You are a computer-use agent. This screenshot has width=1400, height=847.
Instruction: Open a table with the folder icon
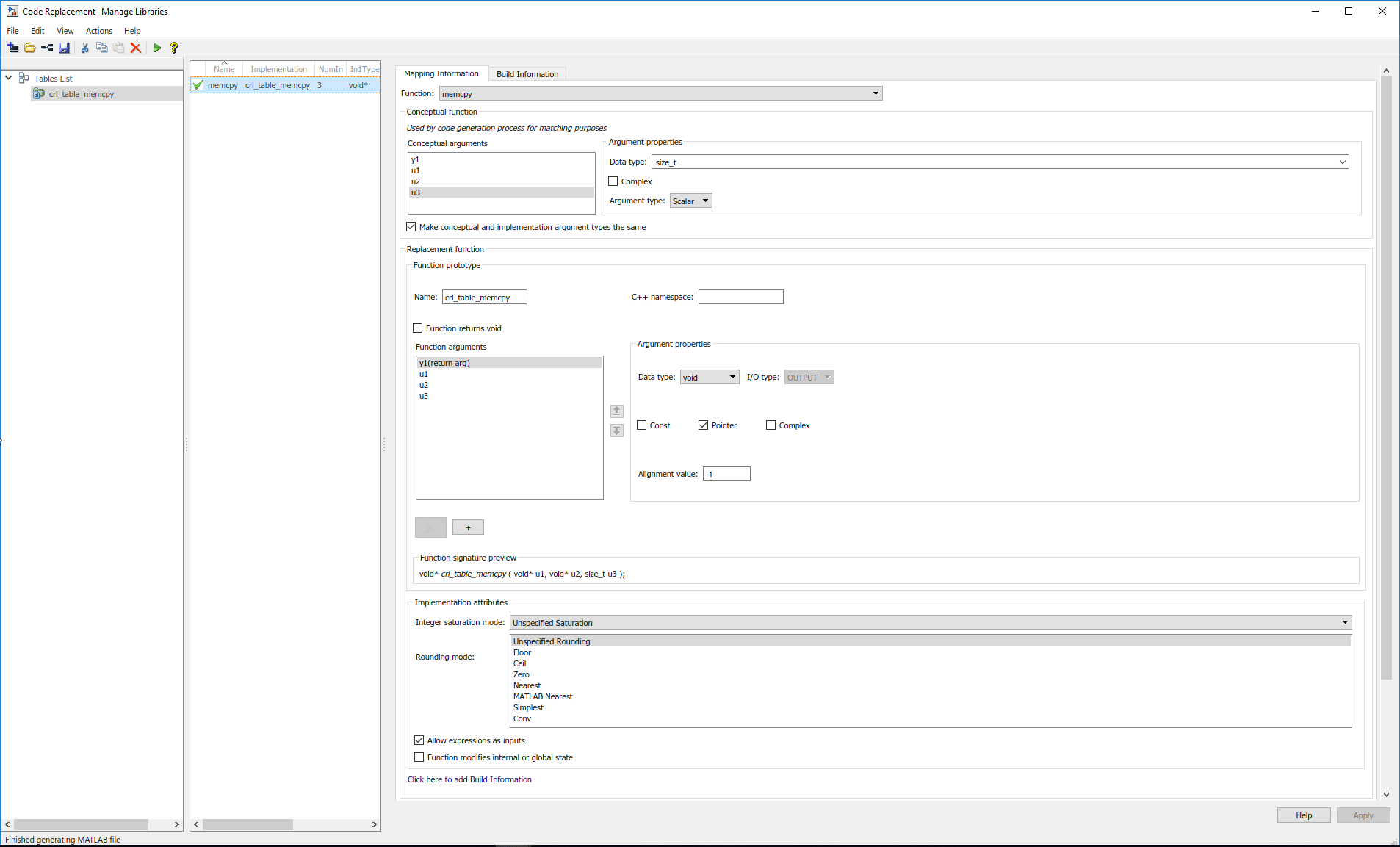pos(30,48)
